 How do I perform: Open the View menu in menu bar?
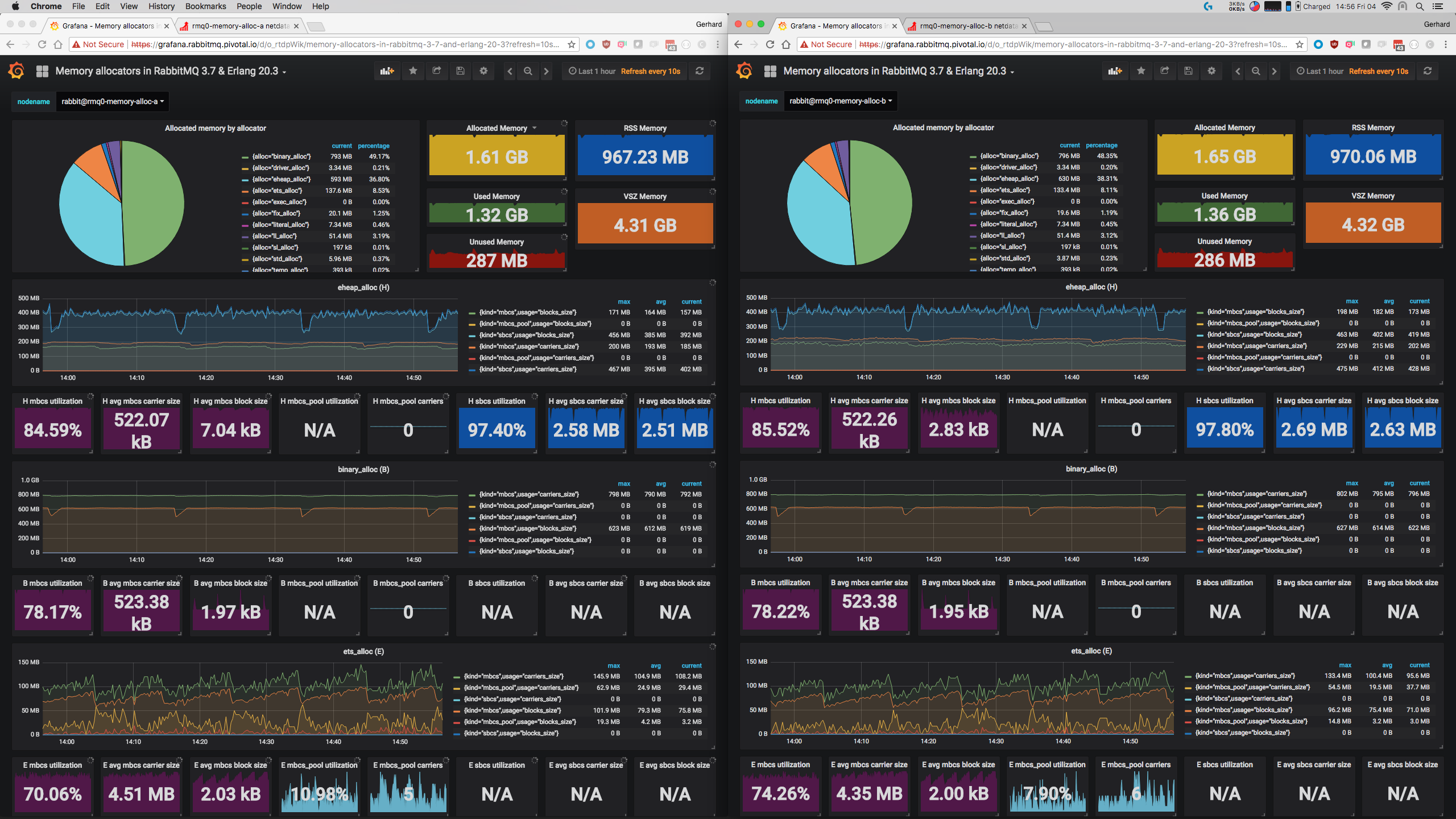[x=129, y=6]
